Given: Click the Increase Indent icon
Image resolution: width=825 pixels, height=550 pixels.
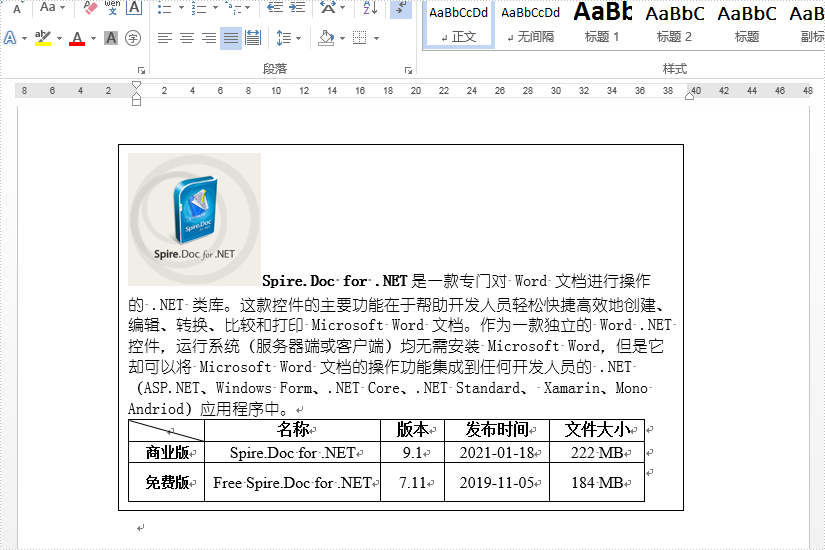Looking at the screenshot, I should tap(297, 7).
